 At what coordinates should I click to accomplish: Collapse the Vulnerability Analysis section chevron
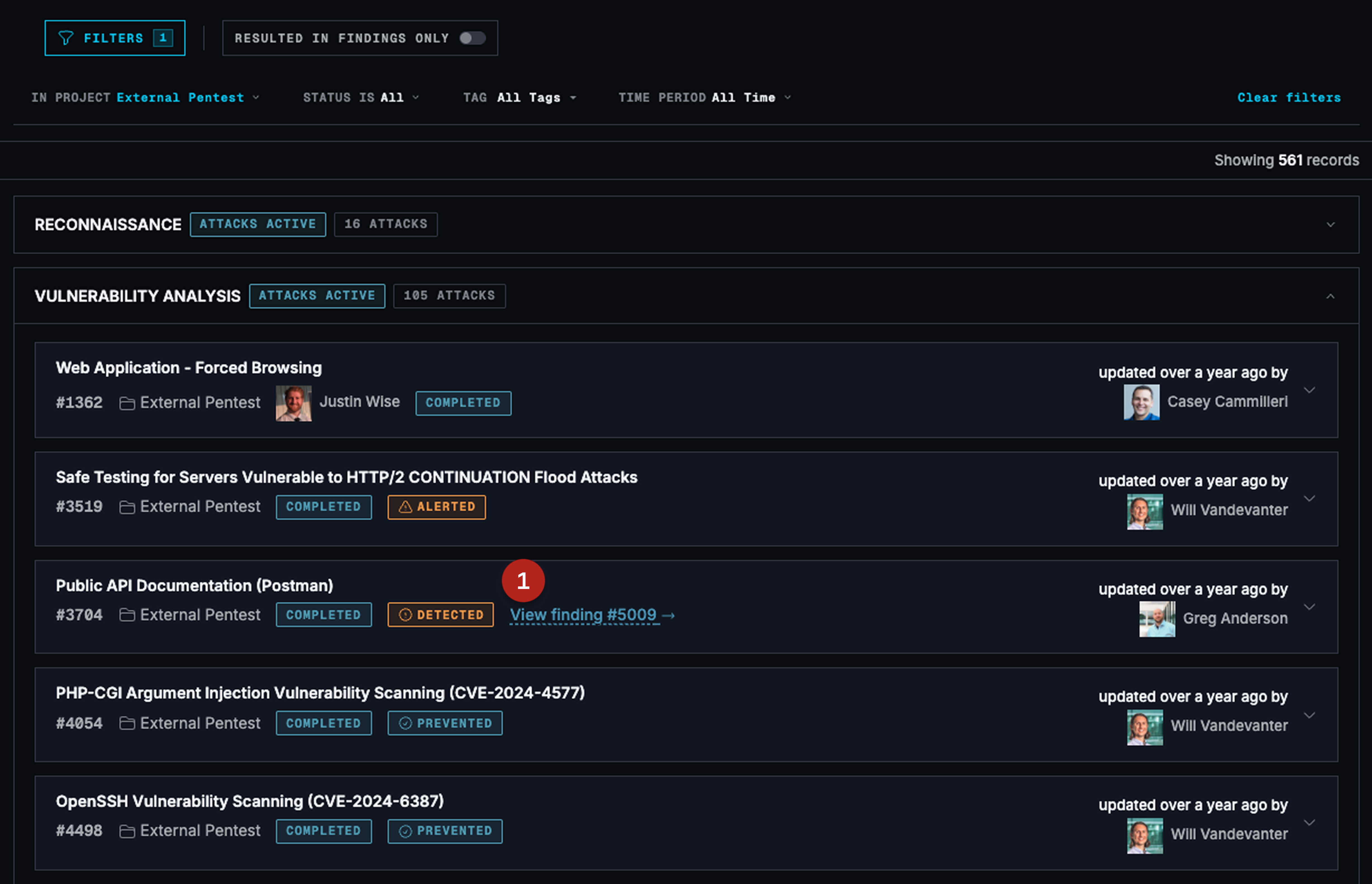point(1331,296)
